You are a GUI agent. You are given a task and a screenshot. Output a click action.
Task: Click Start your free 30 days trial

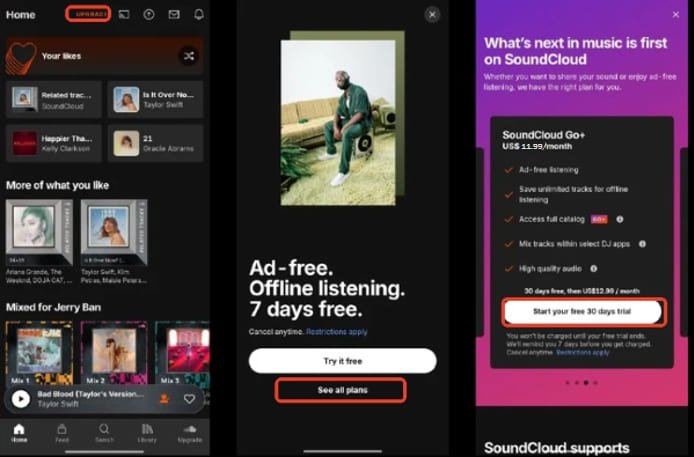583,311
